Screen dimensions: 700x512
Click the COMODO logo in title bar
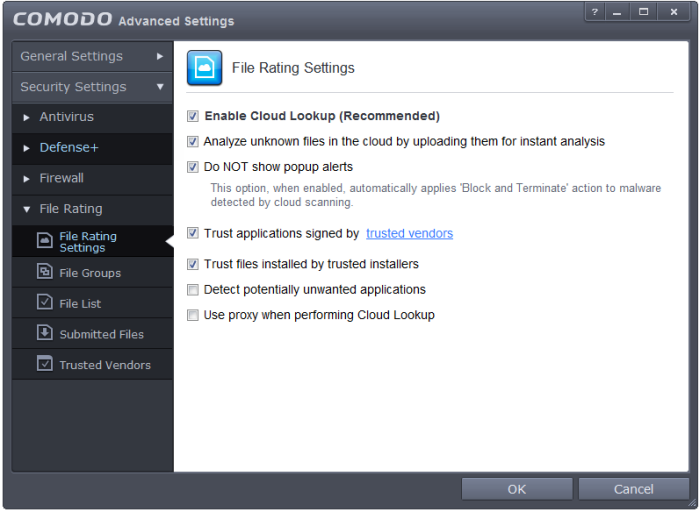62,19
